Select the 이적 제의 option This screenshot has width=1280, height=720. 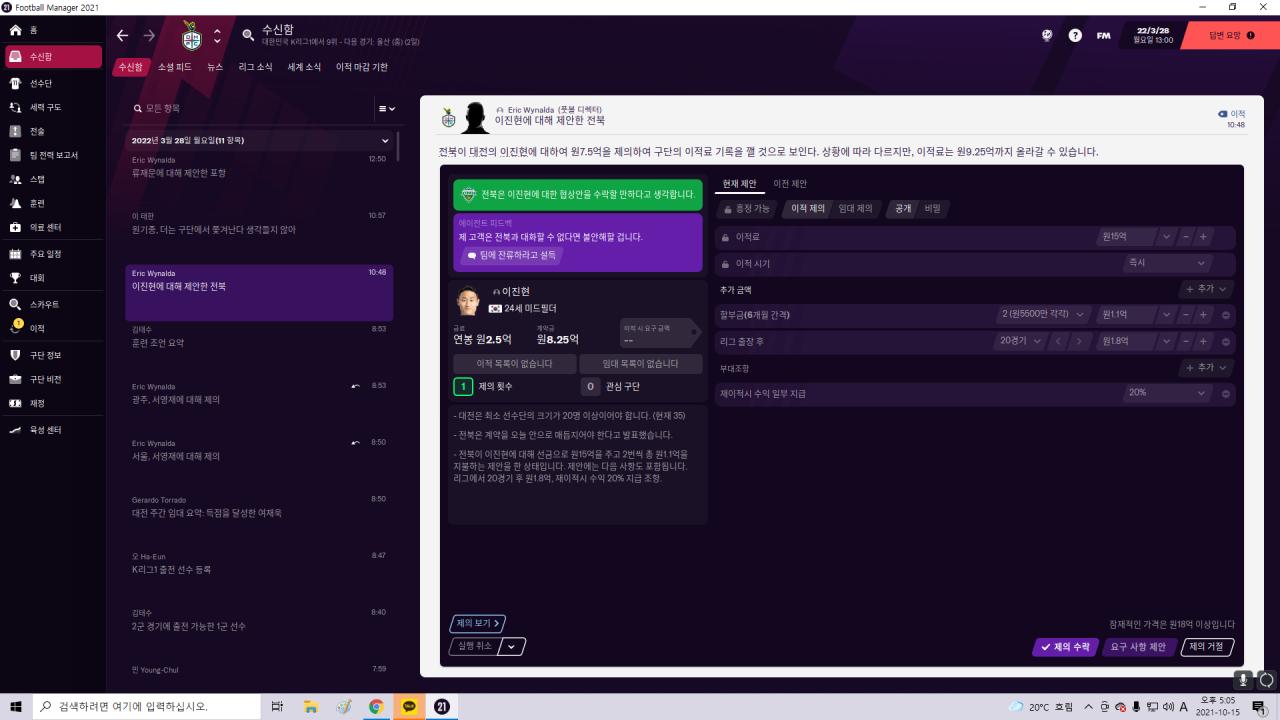[x=808, y=209]
